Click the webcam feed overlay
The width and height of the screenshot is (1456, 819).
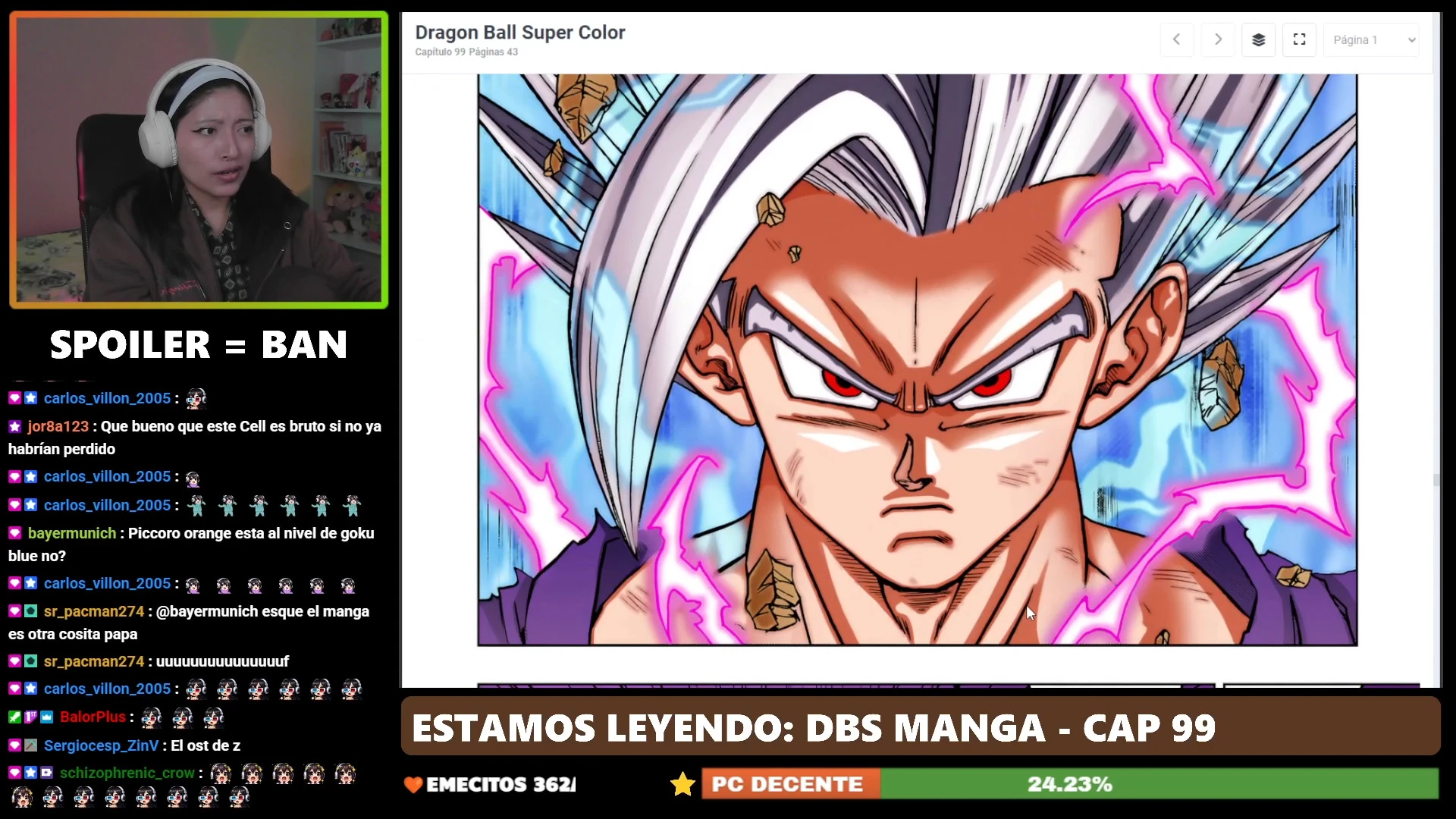click(x=199, y=160)
